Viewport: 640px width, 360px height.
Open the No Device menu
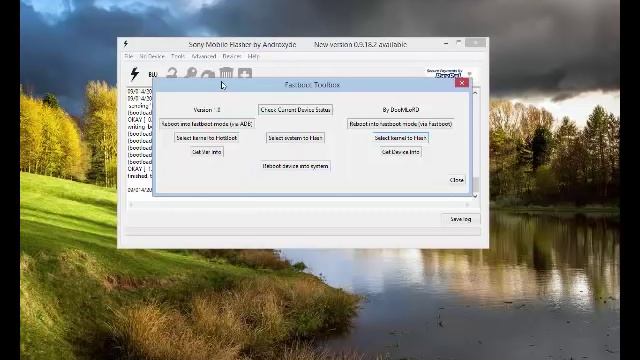(152, 56)
